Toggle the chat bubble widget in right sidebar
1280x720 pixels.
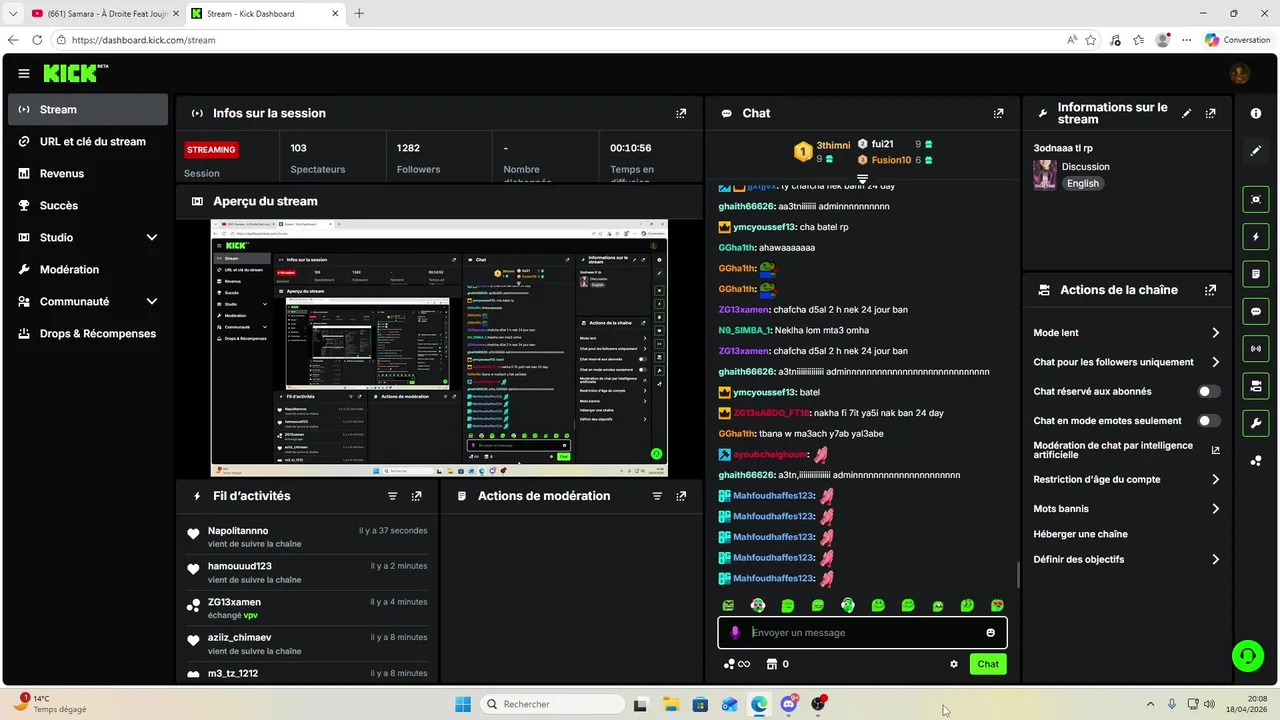pyautogui.click(x=1256, y=311)
